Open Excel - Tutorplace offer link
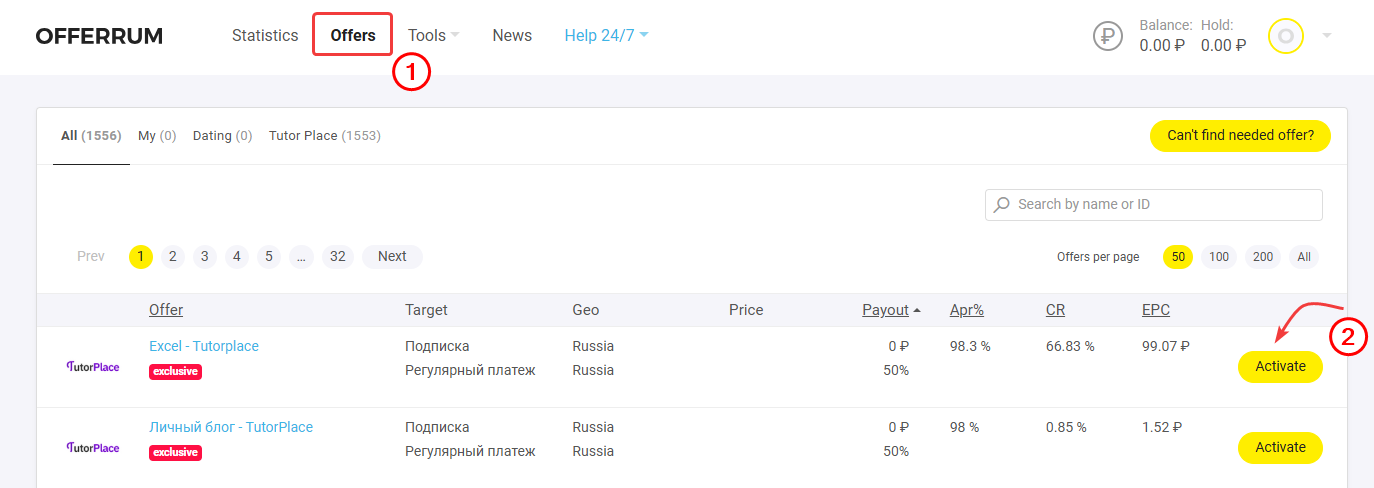 (x=204, y=346)
